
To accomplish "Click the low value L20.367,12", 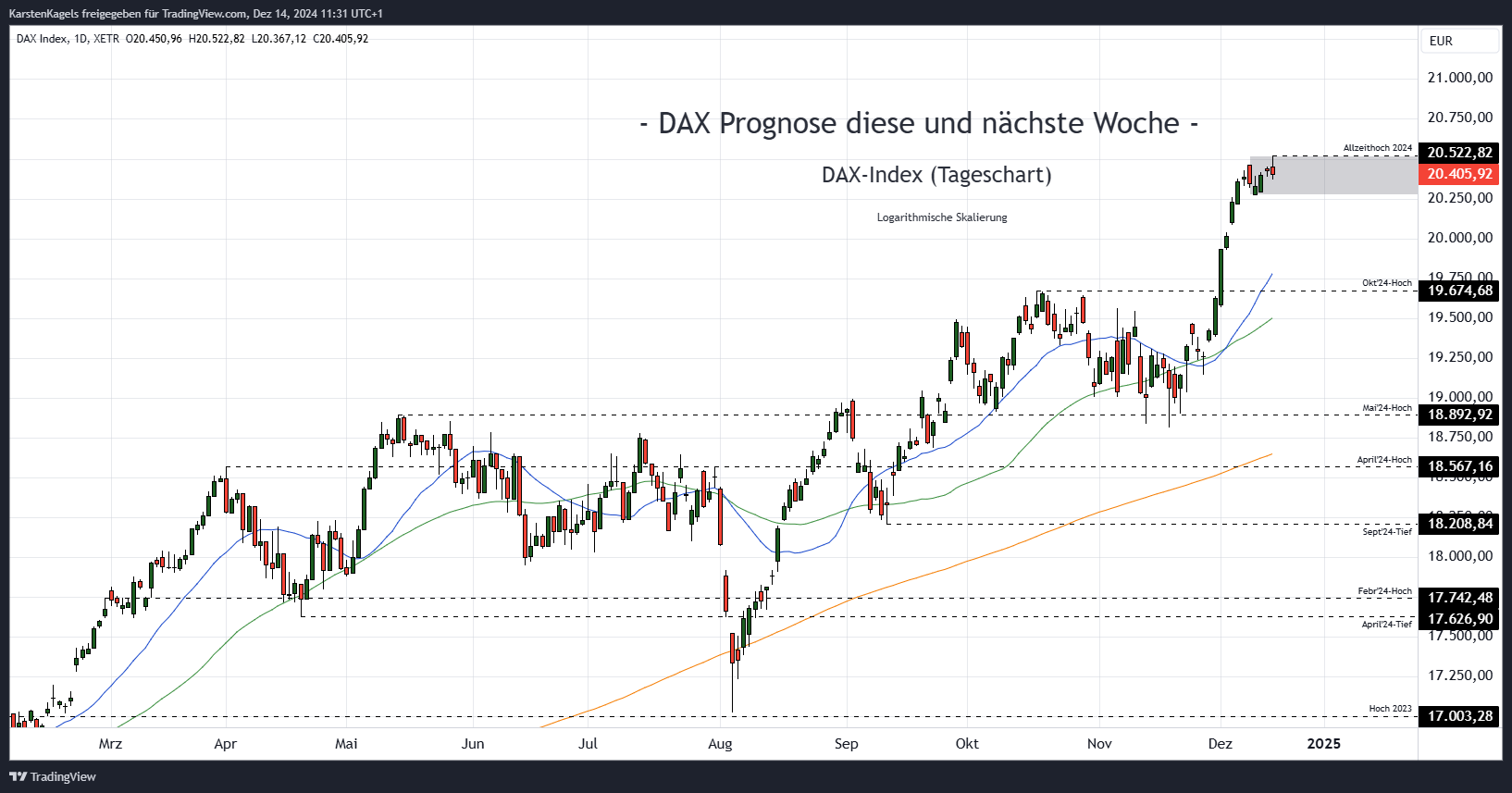I will pyautogui.click(x=279, y=39).
